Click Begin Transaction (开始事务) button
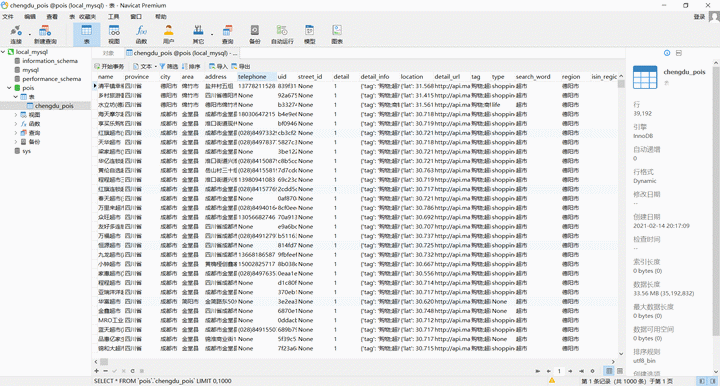 tap(109, 67)
